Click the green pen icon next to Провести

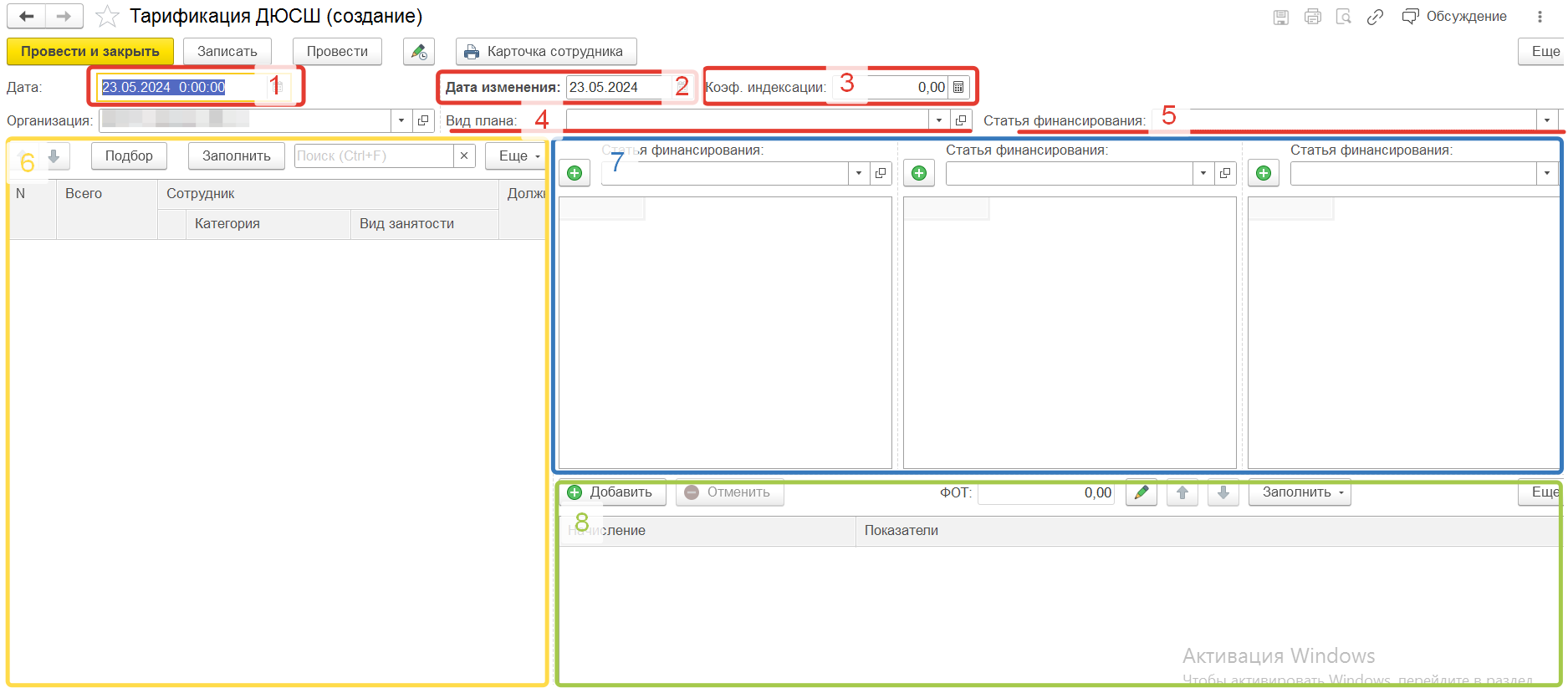(x=418, y=52)
